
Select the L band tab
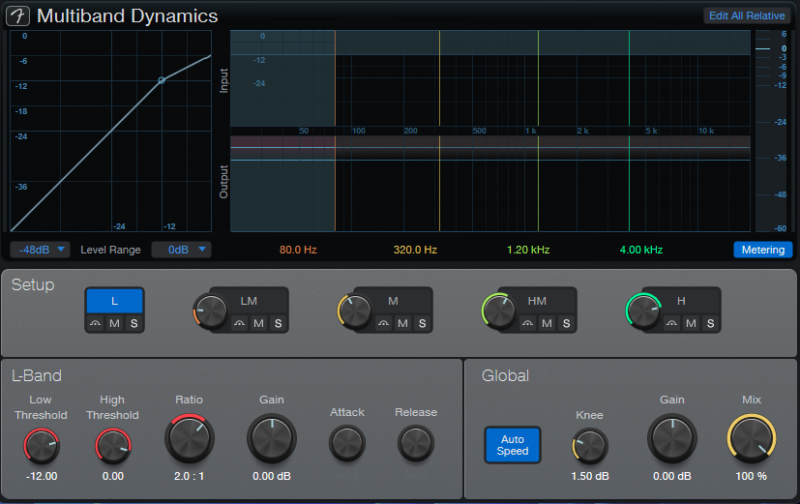(x=114, y=300)
